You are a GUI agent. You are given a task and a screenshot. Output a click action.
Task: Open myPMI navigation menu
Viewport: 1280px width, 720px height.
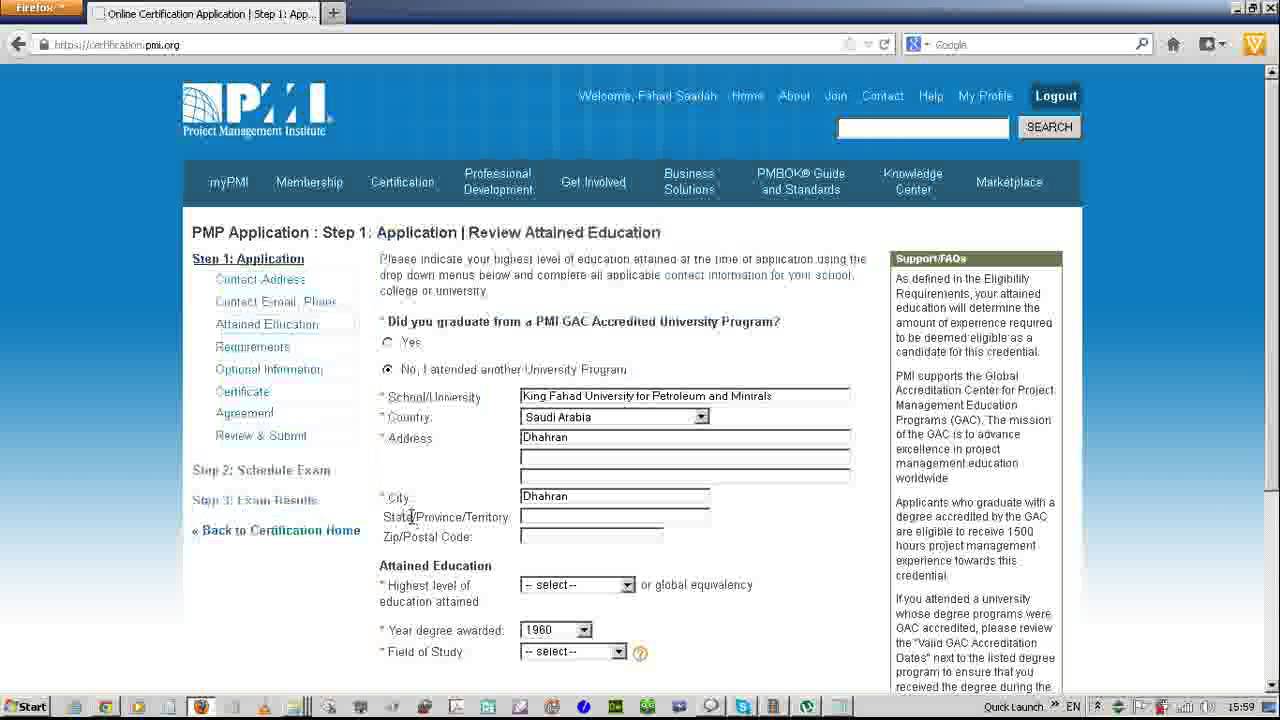tap(229, 182)
